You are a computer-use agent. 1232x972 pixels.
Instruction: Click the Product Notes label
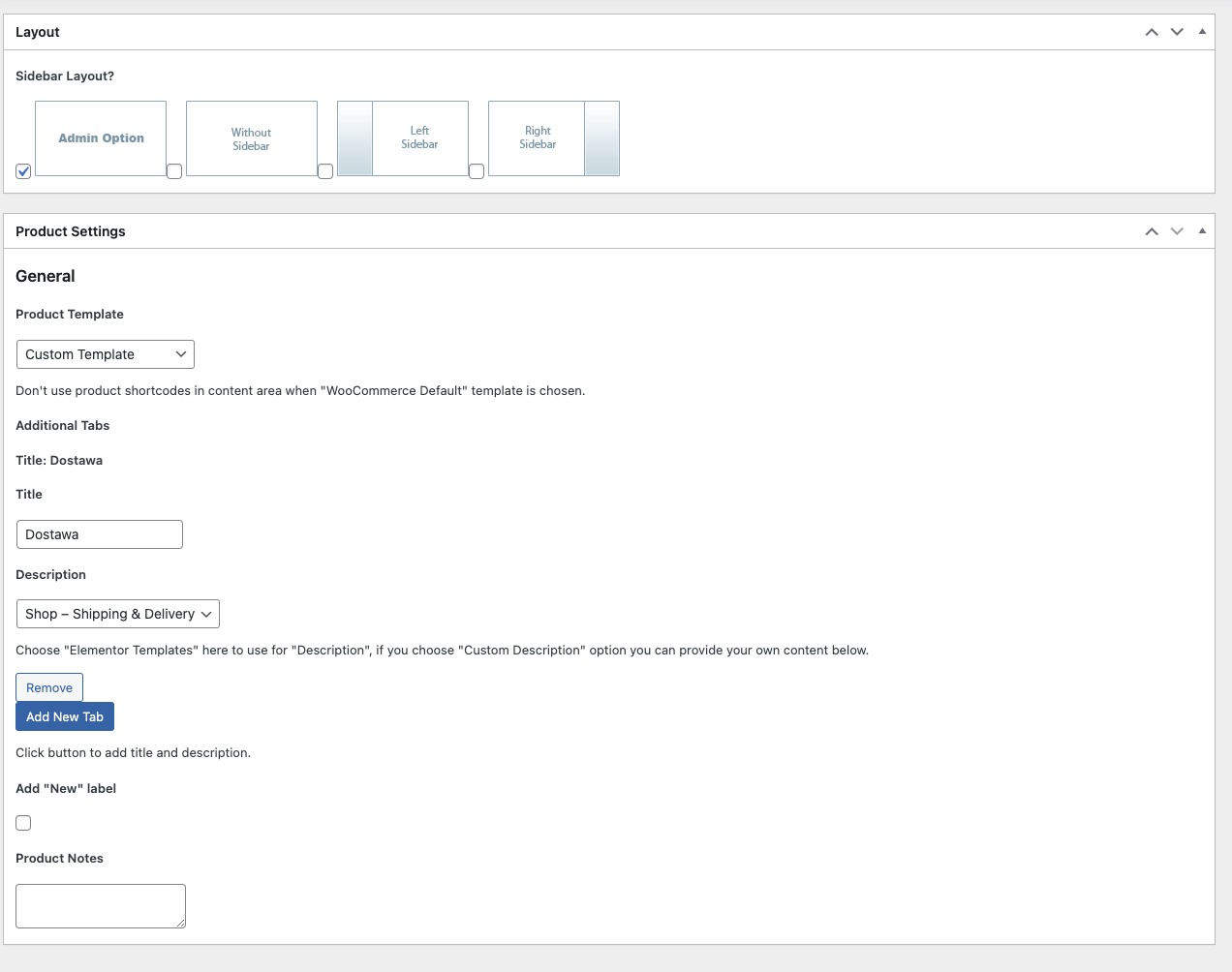click(59, 858)
